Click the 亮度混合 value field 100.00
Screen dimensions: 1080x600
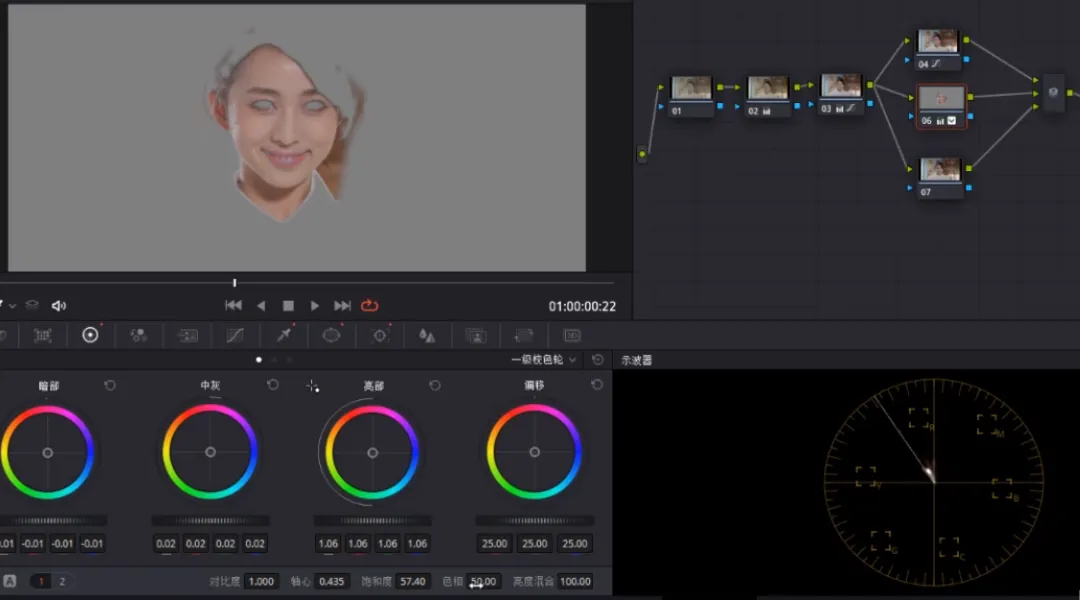pos(575,581)
